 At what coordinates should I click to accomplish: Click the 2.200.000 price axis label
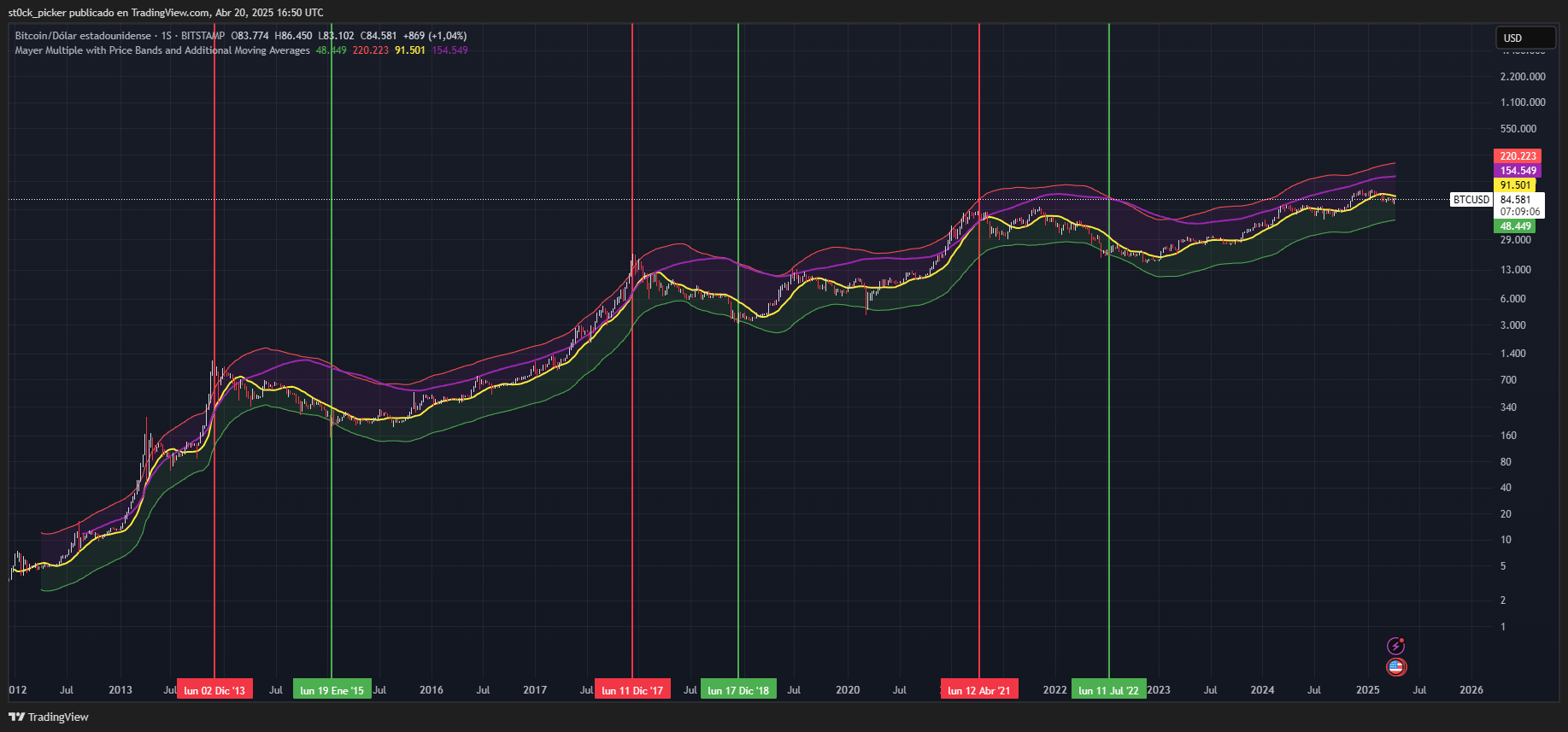(x=1523, y=77)
